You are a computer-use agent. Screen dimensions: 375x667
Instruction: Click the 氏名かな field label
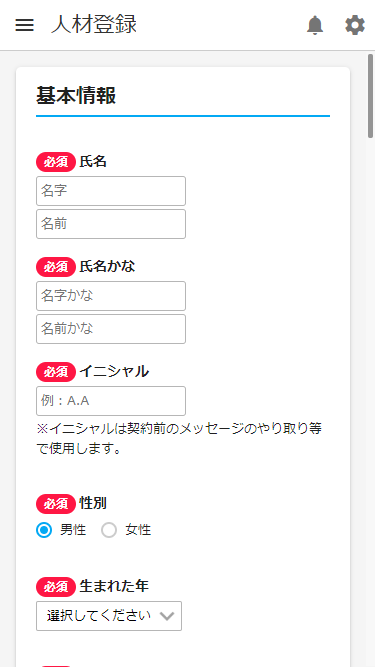107,267
